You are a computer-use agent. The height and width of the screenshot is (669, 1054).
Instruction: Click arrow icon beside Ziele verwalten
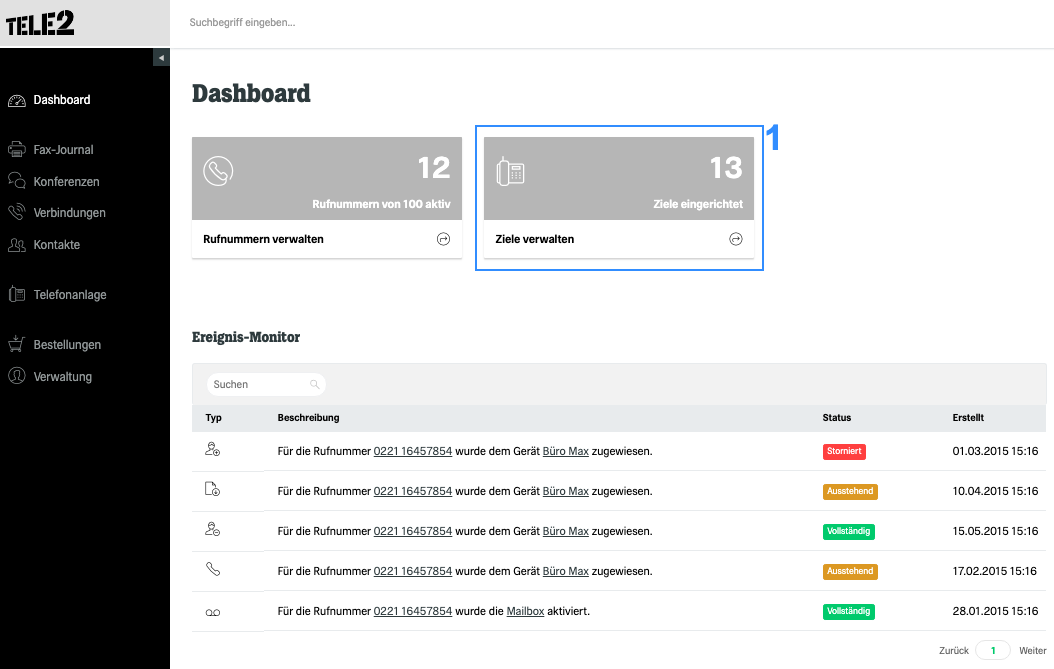pos(736,239)
